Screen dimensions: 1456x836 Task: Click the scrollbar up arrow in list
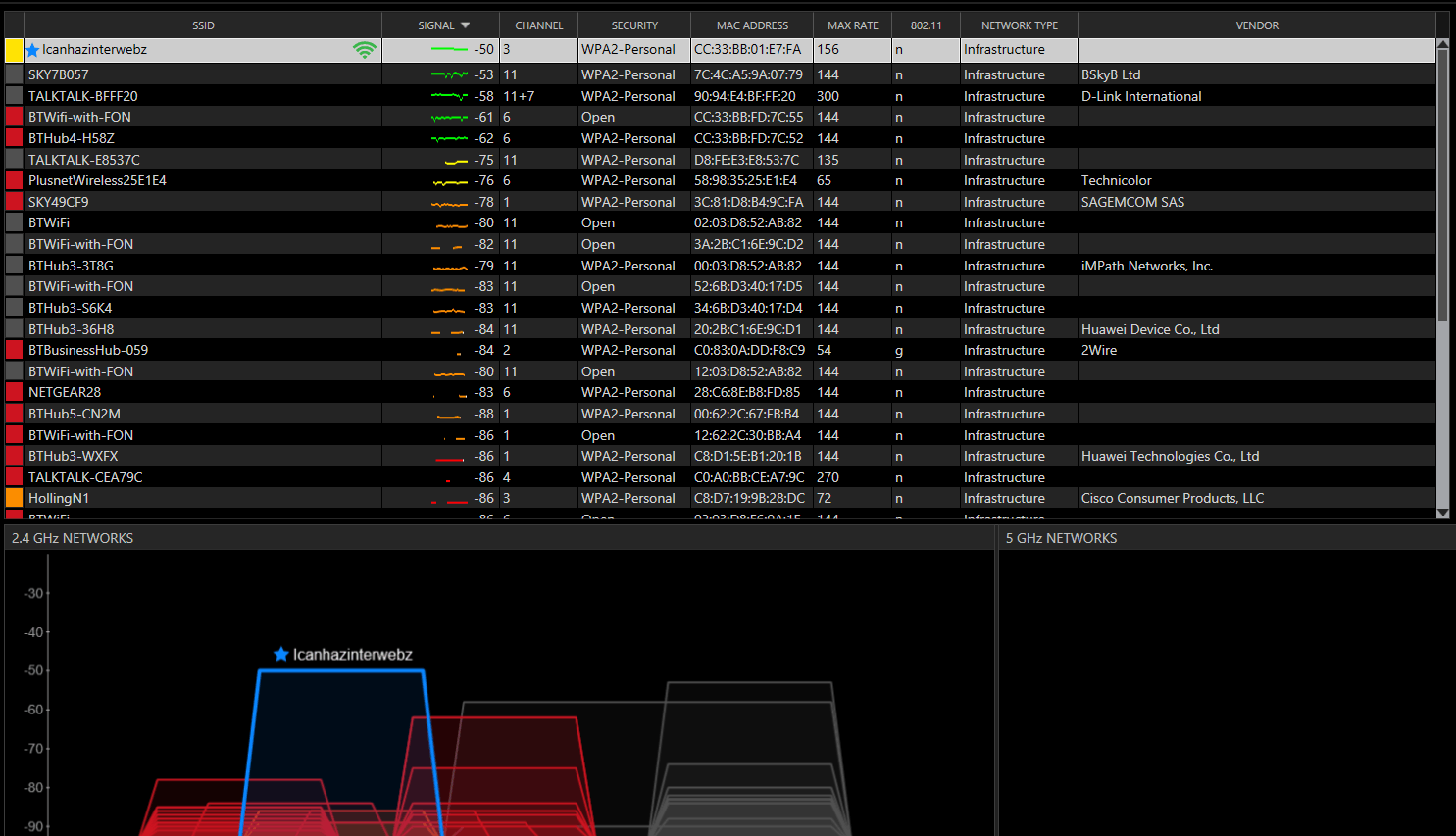(1442, 44)
